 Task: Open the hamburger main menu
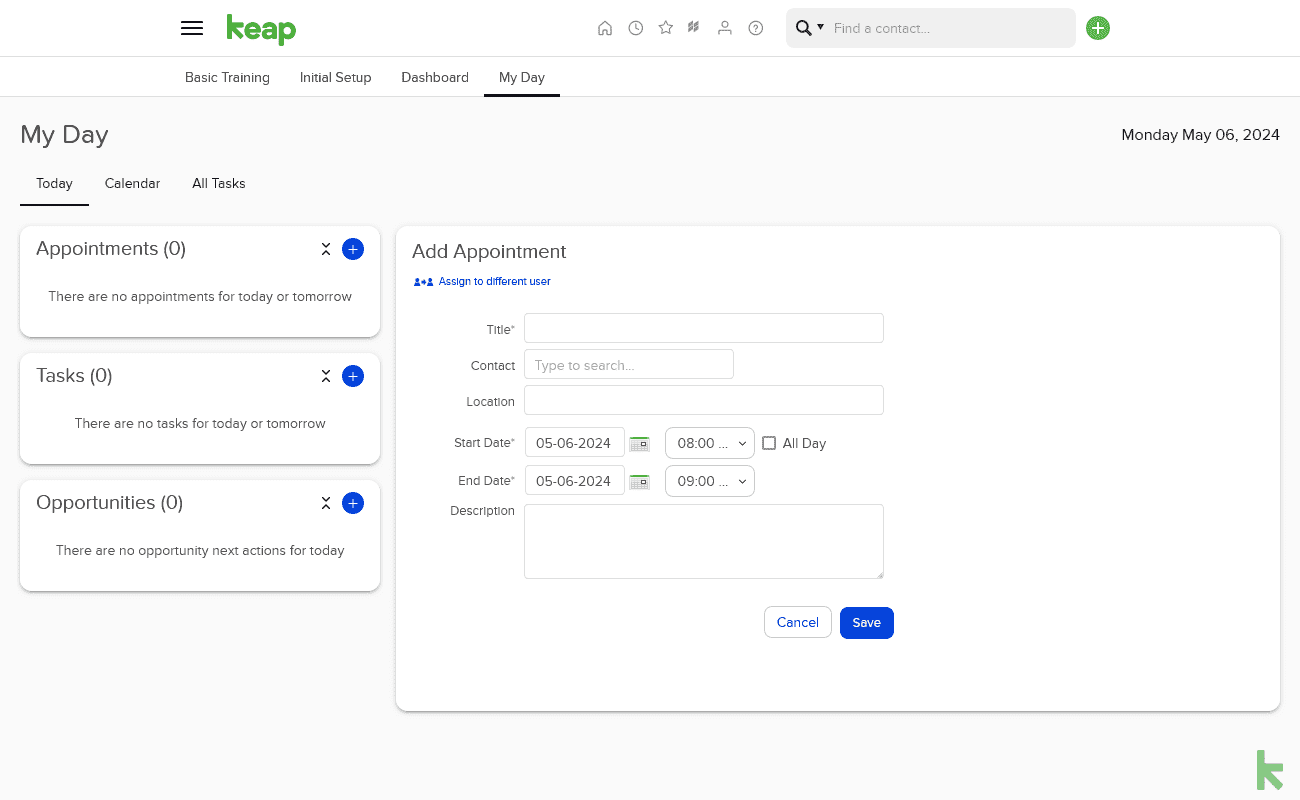pyautogui.click(x=192, y=28)
